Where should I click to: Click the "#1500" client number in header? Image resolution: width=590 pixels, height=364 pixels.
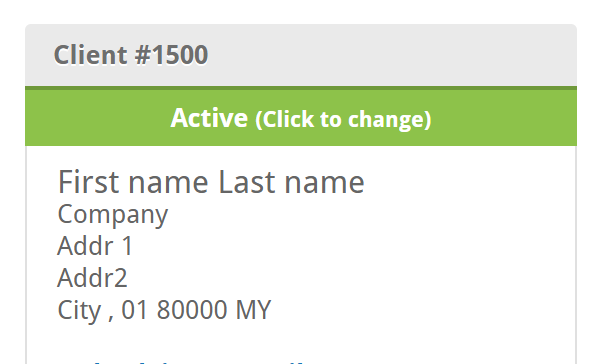click(171, 55)
